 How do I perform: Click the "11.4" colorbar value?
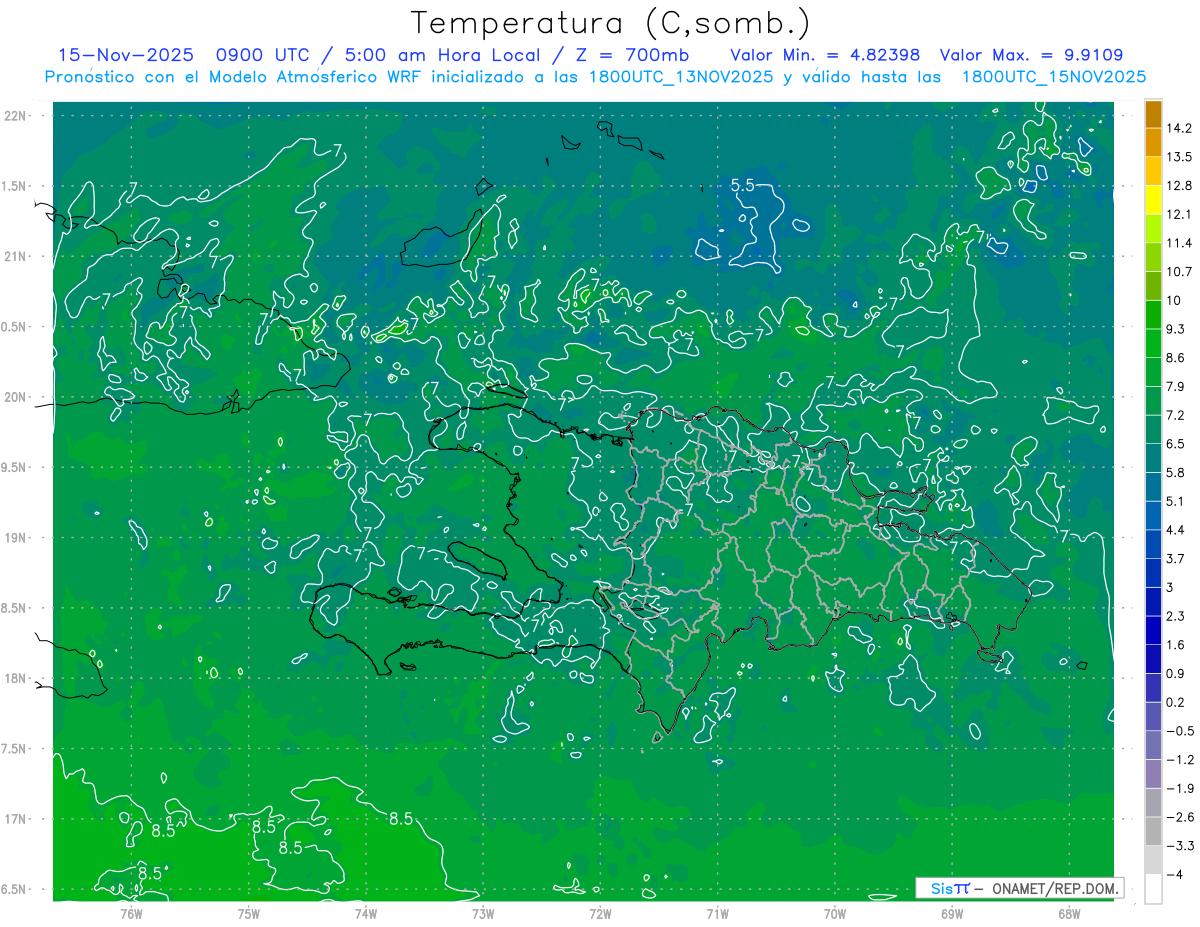[x=1179, y=243]
